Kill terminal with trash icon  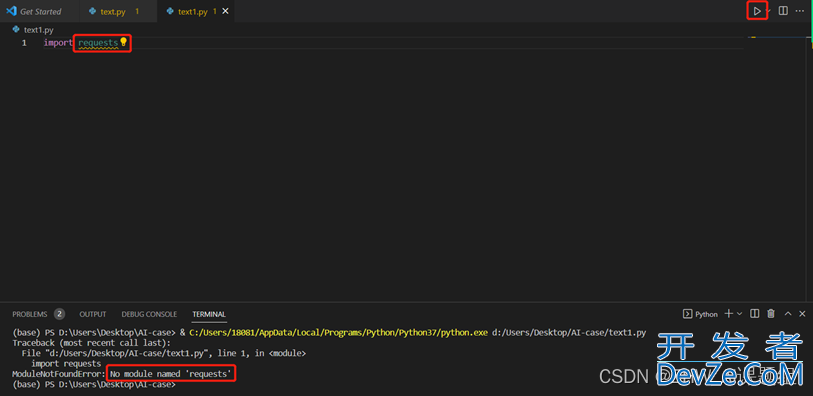(771, 314)
